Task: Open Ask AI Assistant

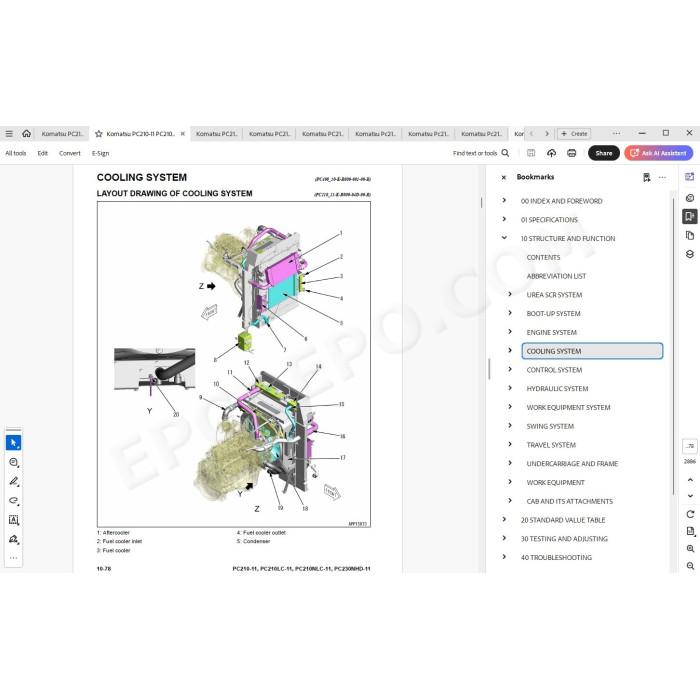Action: pos(658,153)
